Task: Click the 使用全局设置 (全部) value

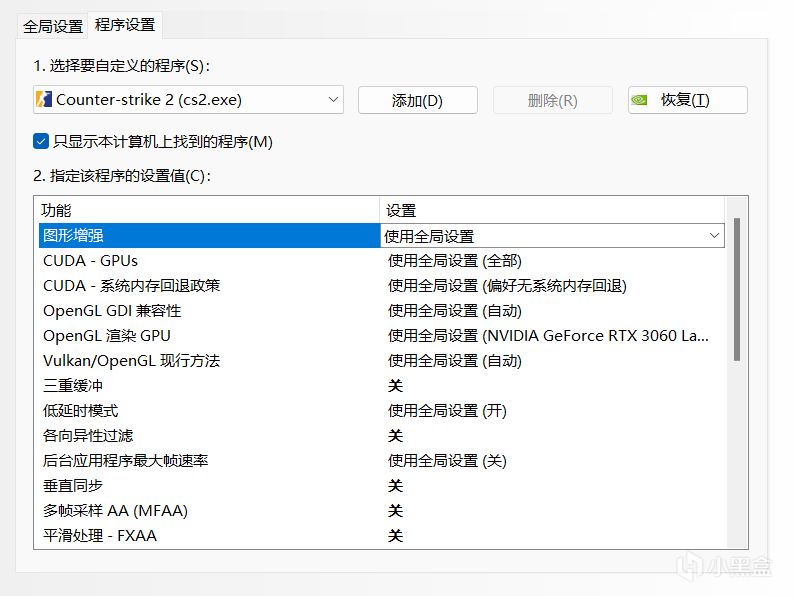Action: pyautogui.click(x=454, y=260)
